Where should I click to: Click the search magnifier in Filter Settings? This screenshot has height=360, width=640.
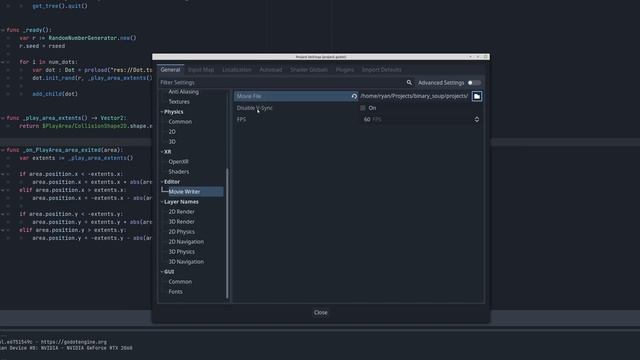pyautogui.click(x=409, y=82)
